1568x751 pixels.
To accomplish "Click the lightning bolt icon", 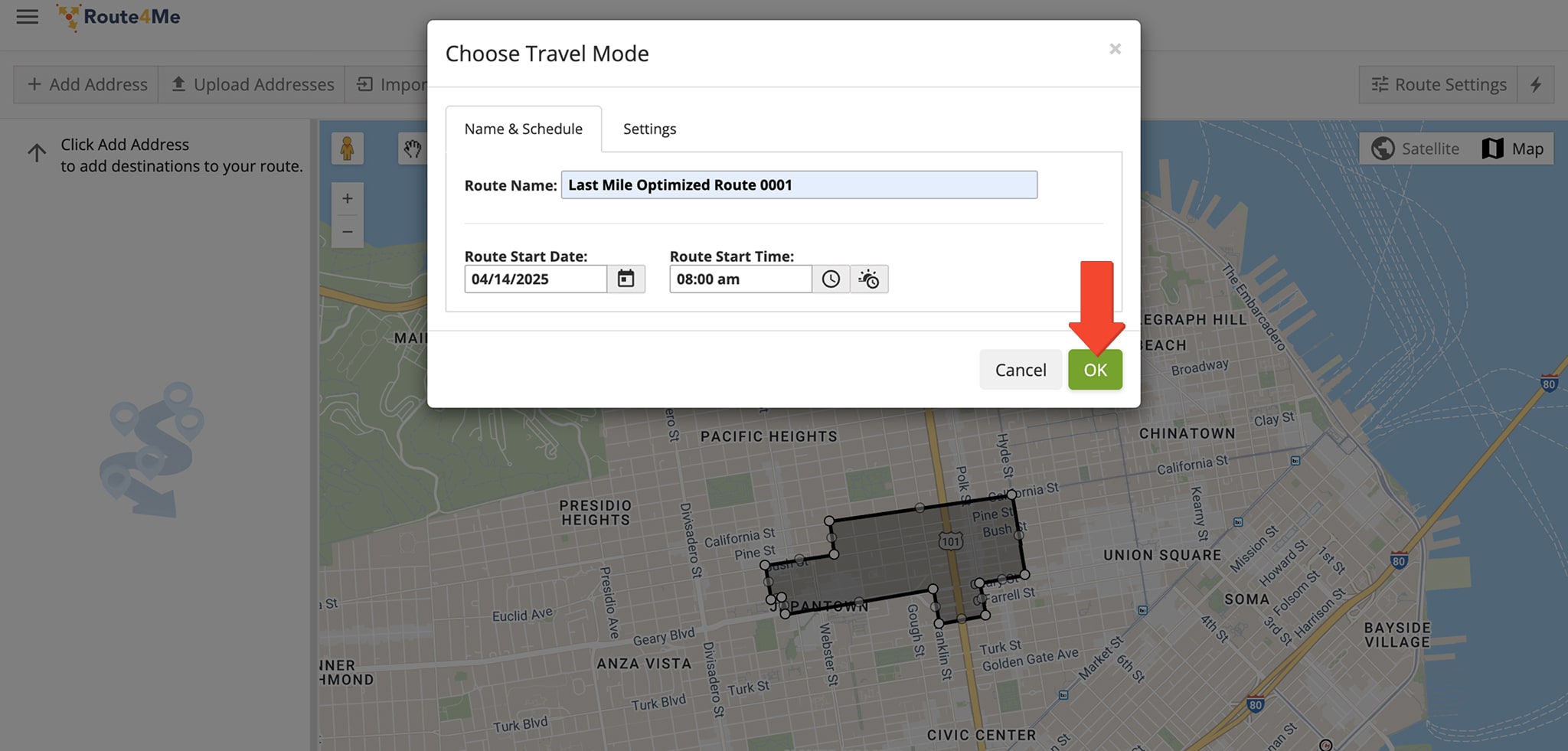I will click(x=1536, y=84).
